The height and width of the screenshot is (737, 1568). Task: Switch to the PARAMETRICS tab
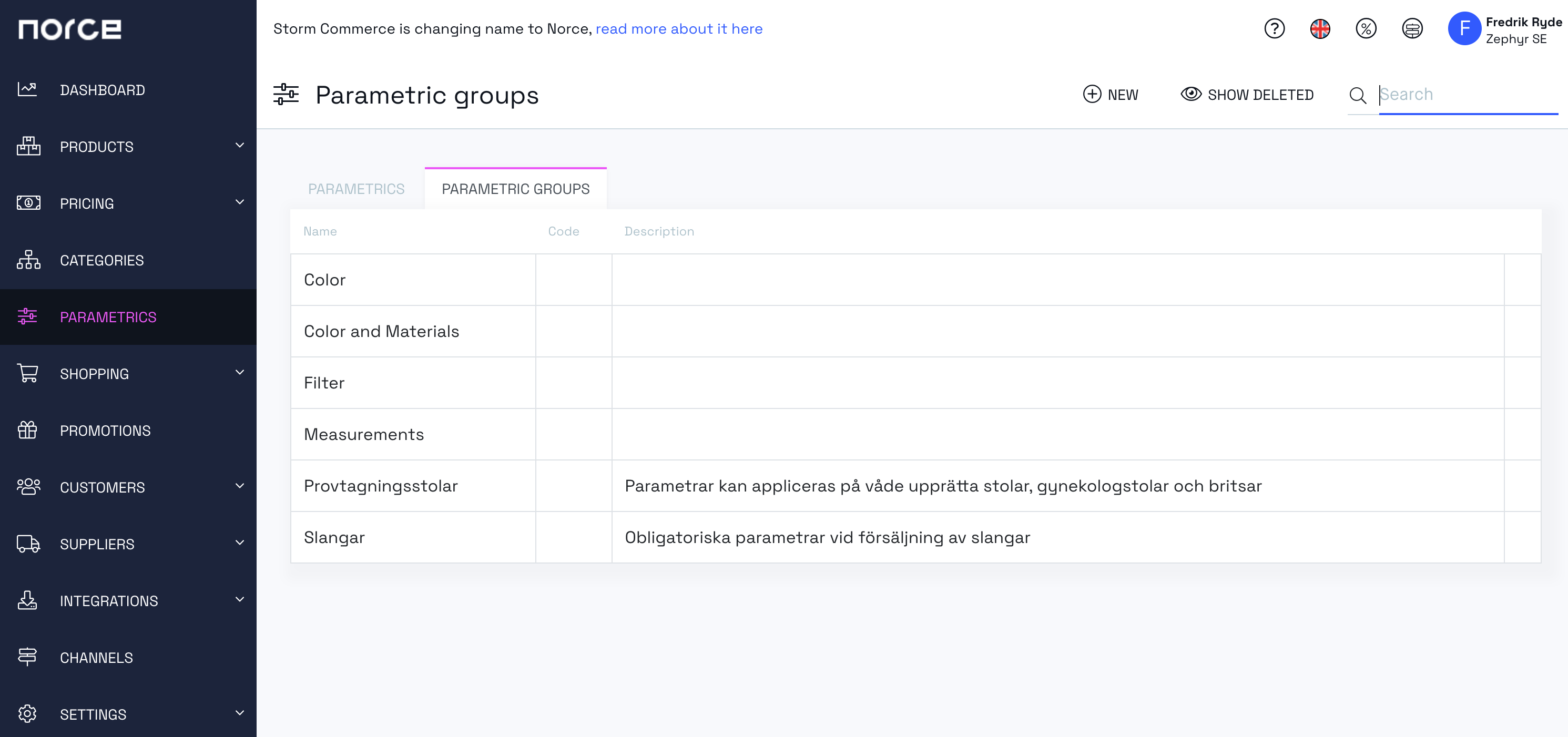[x=357, y=188]
